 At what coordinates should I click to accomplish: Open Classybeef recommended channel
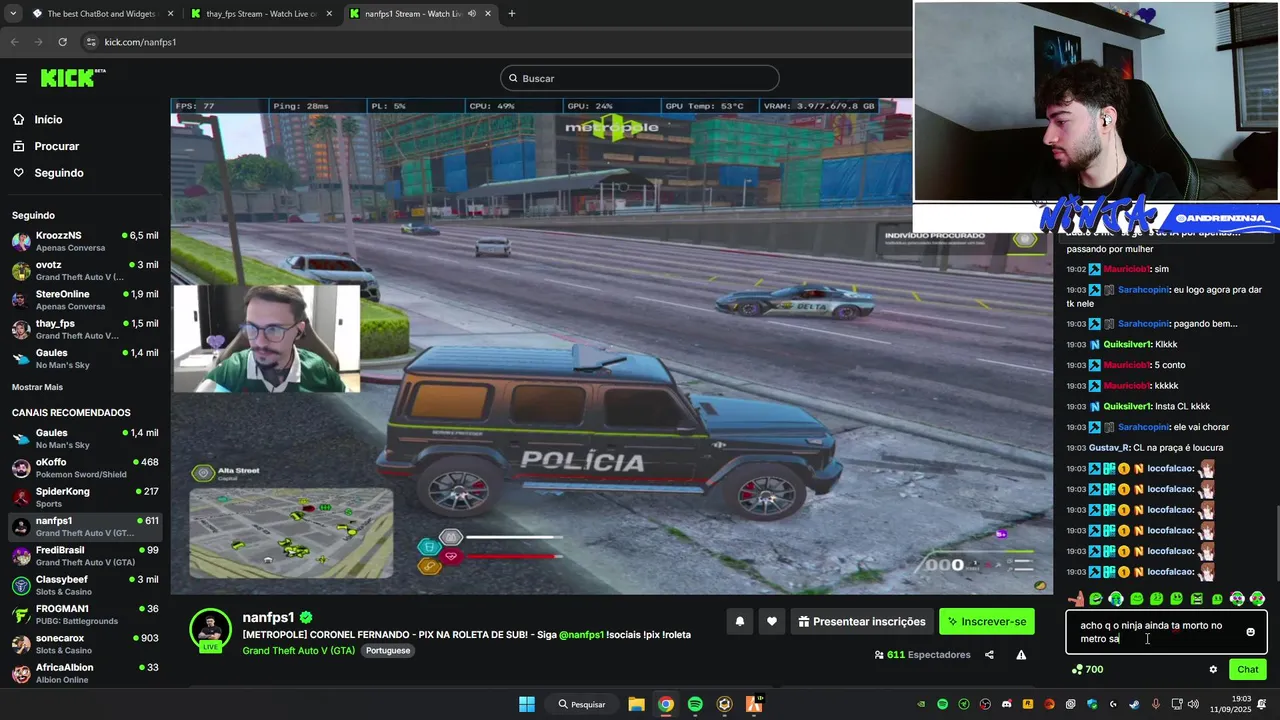[x=85, y=585]
